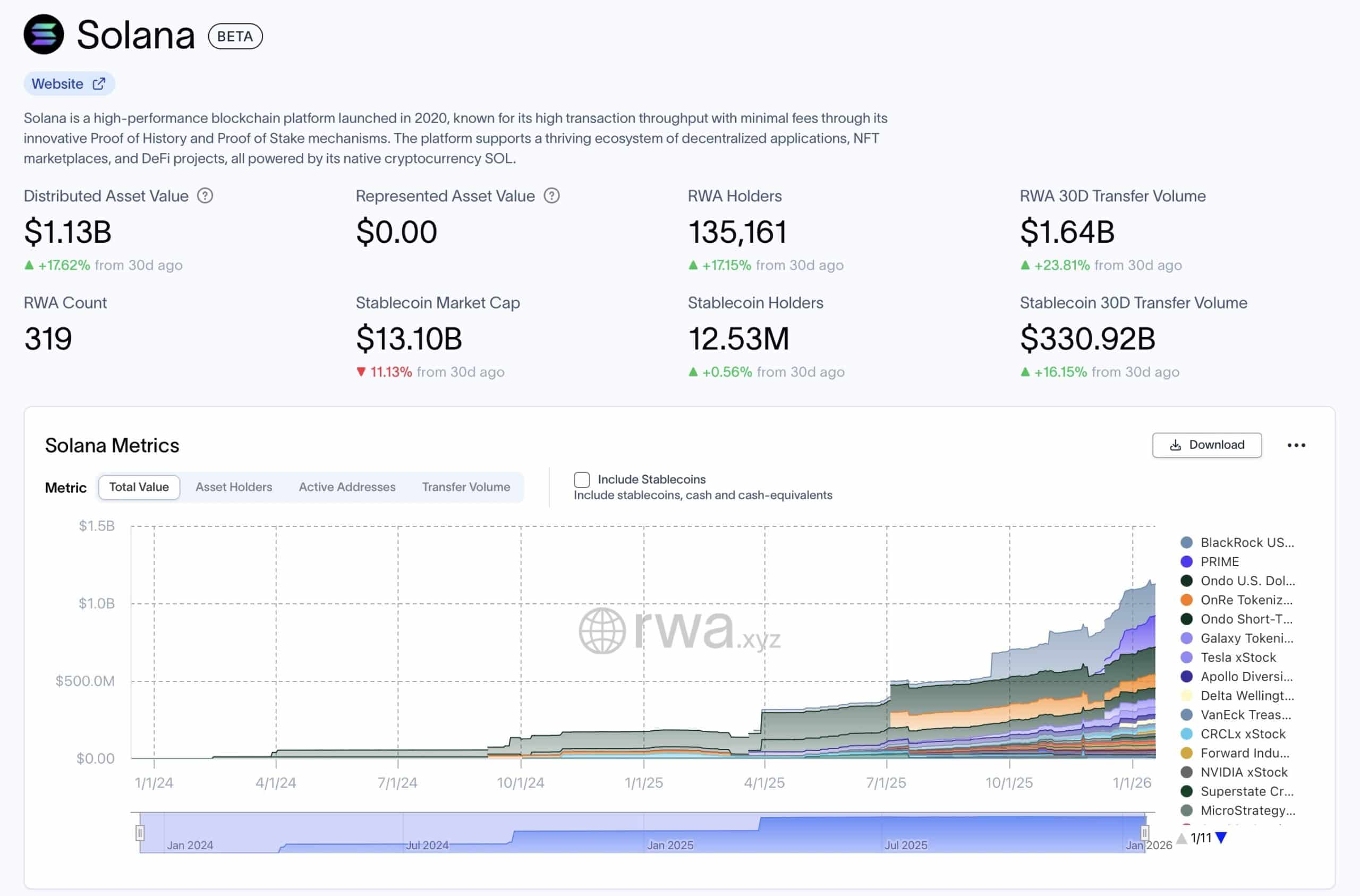Open Represented Asset Value help icon

click(551, 196)
